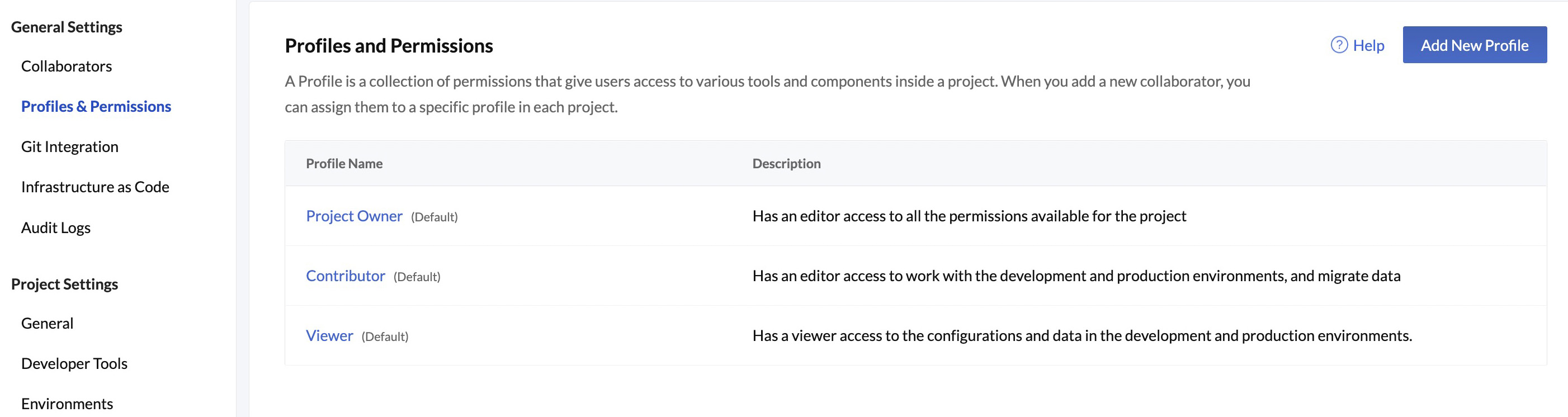Open the Environments settings page
1568x417 pixels.
coord(67,404)
